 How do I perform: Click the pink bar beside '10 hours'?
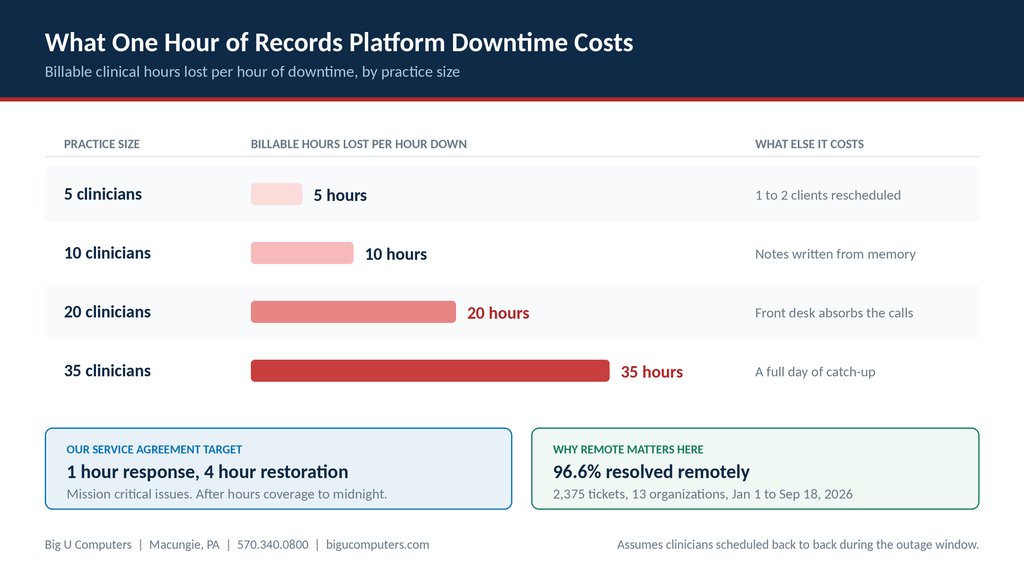coord(302,253)
